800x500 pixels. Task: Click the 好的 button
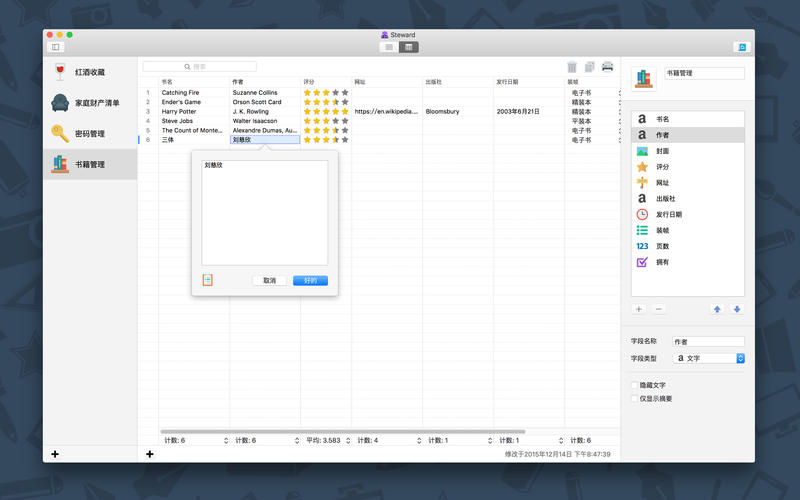310,281
